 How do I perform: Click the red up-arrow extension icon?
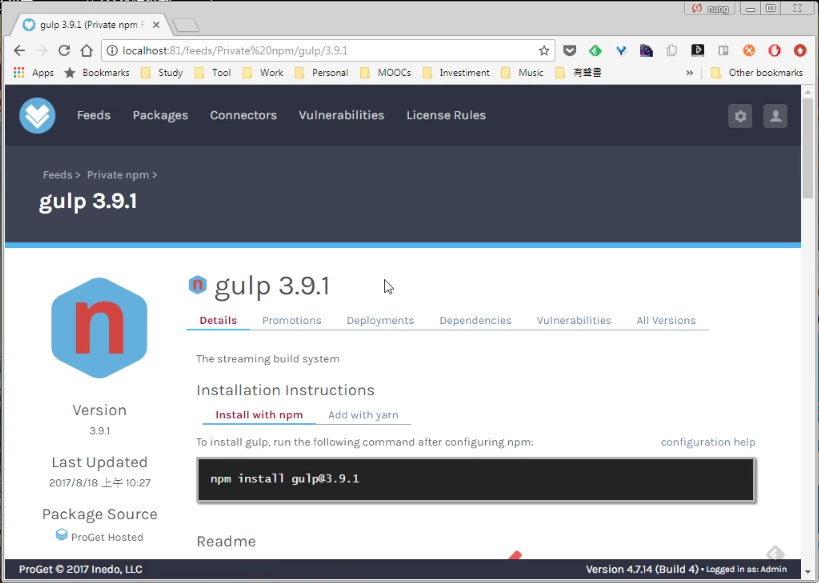coord(800,51)
